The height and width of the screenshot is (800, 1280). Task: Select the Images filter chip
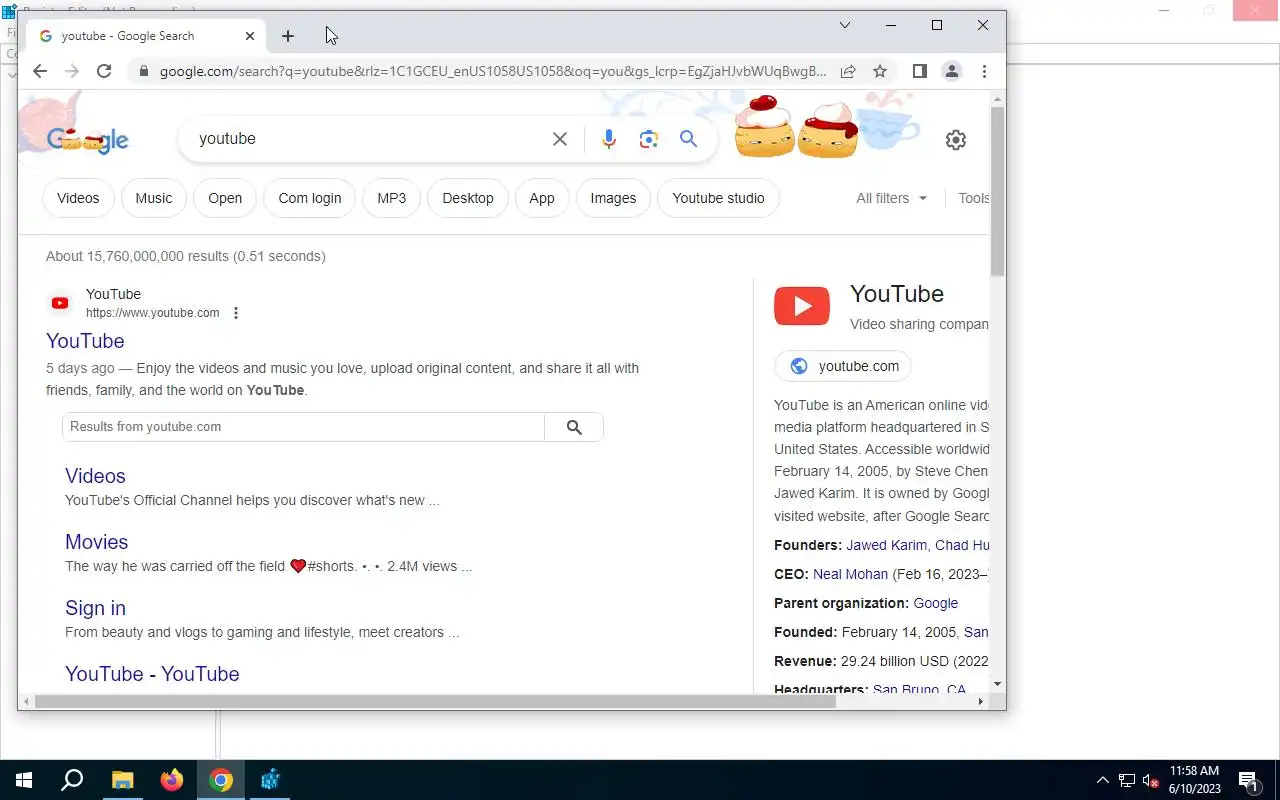(613, 198)
